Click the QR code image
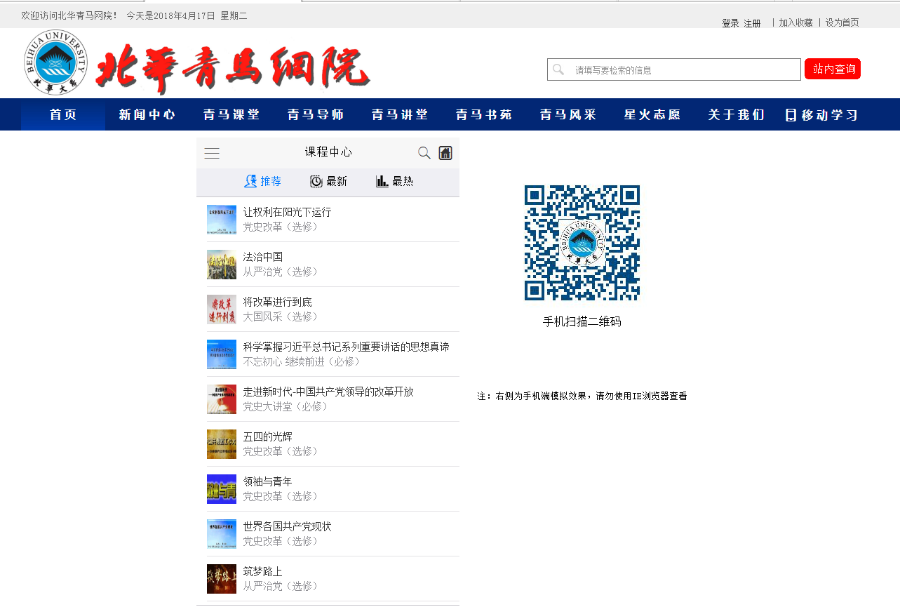 tap(582, 243)
